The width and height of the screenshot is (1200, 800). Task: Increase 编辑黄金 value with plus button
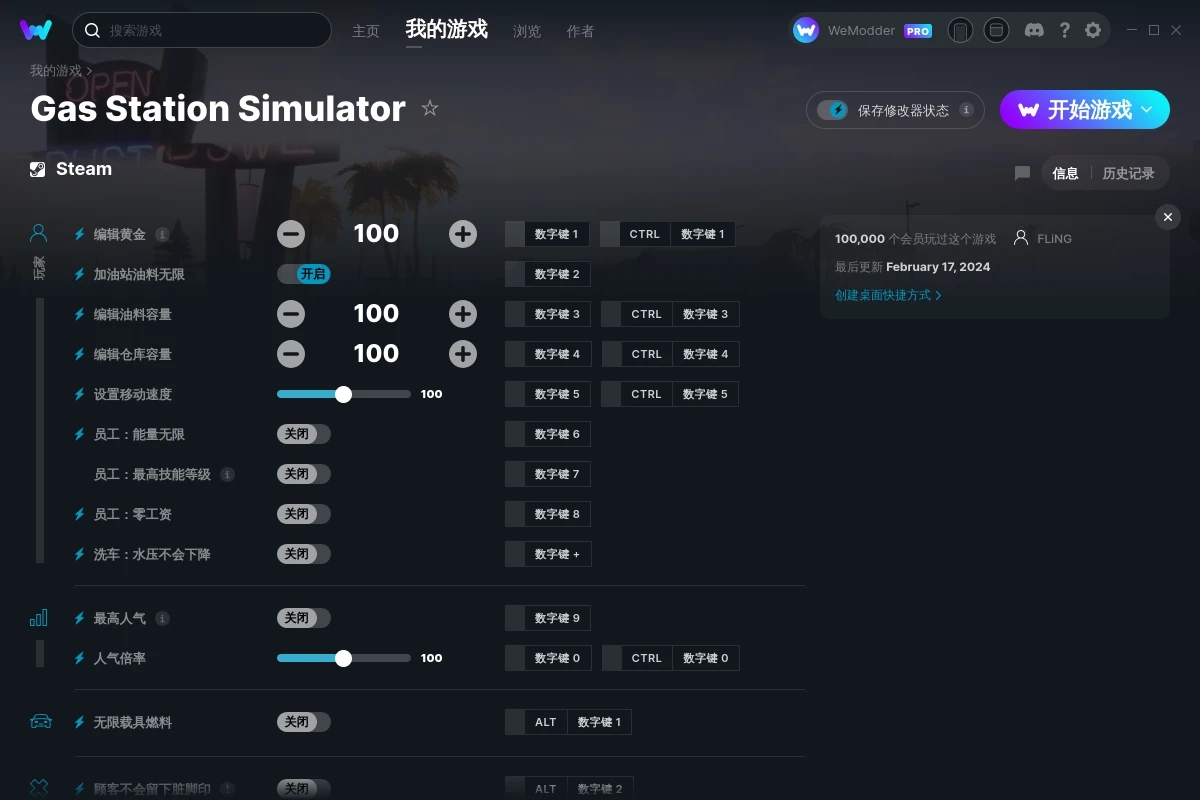click(x=463, y=234)
